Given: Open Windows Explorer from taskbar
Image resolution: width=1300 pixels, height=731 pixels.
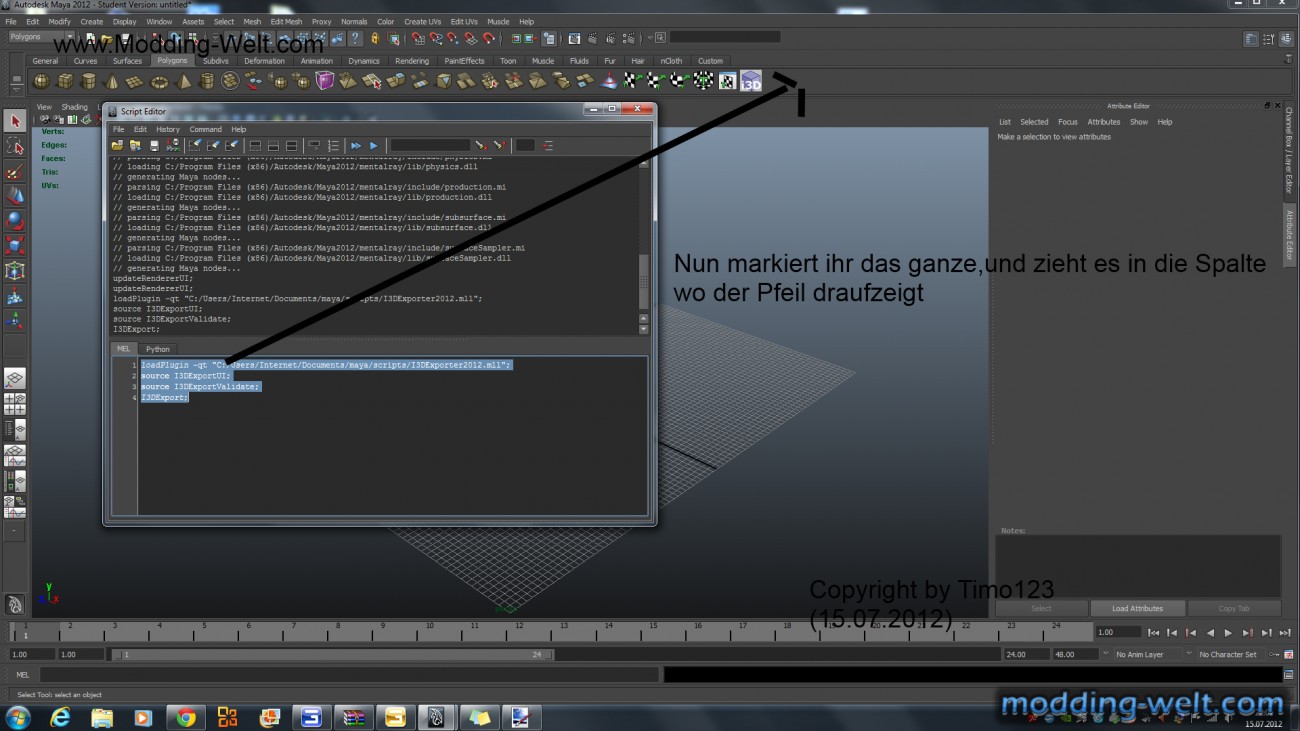Looking at the screenshot, I should pos(102,717).
